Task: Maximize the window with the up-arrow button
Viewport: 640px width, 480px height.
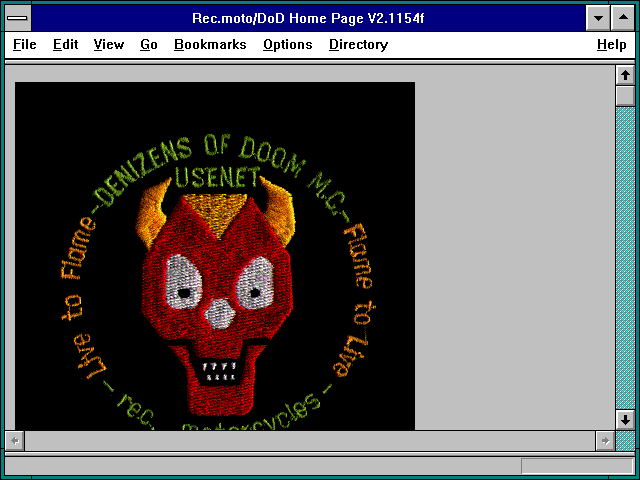Action: [623, 18]
